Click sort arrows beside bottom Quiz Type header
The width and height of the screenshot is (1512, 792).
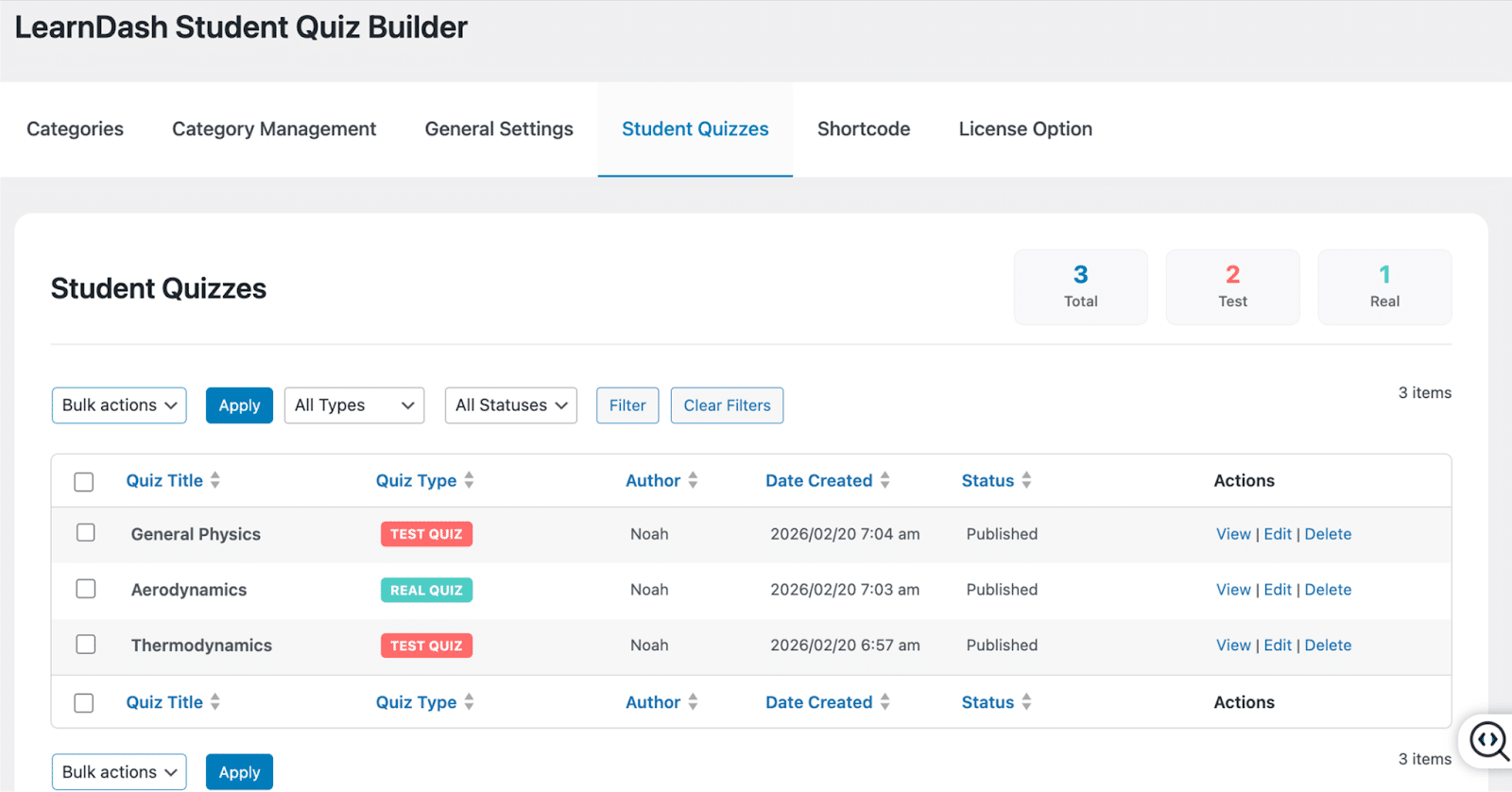(x=469, y=702)
